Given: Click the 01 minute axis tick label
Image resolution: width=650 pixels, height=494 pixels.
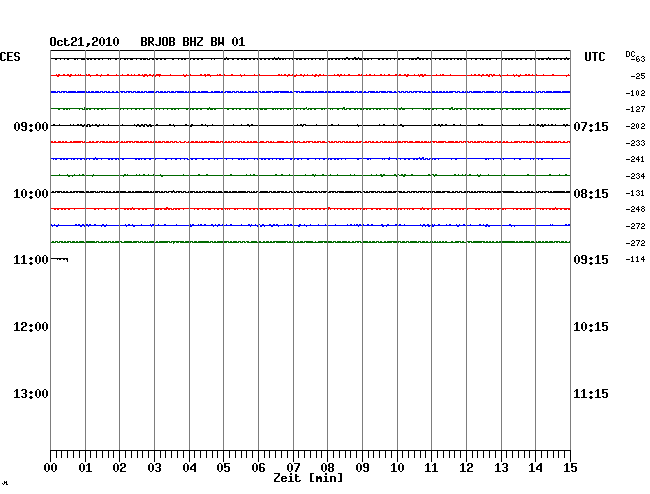Looking at the screenshot, I should click(x=85, y=468).
